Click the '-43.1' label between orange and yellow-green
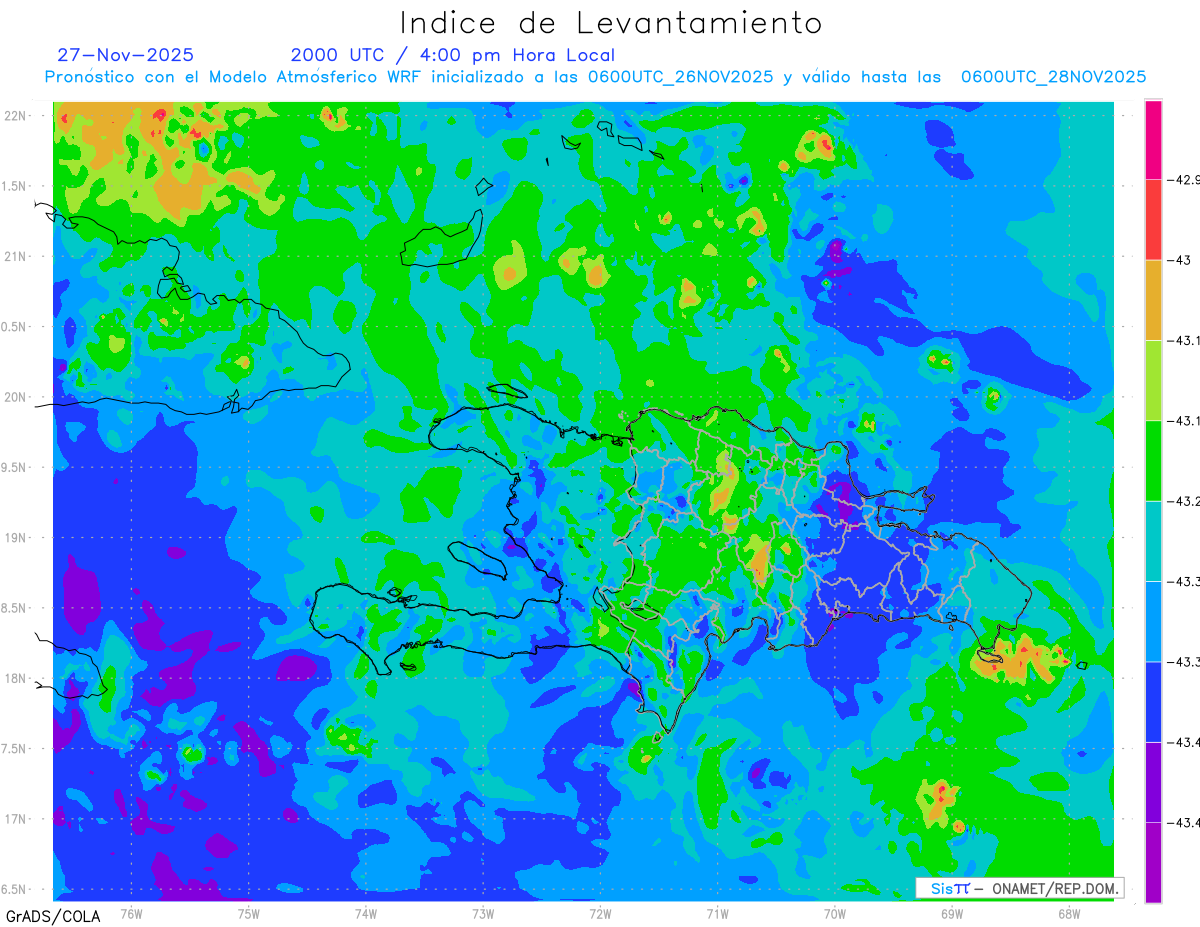 coord(1185,340)
